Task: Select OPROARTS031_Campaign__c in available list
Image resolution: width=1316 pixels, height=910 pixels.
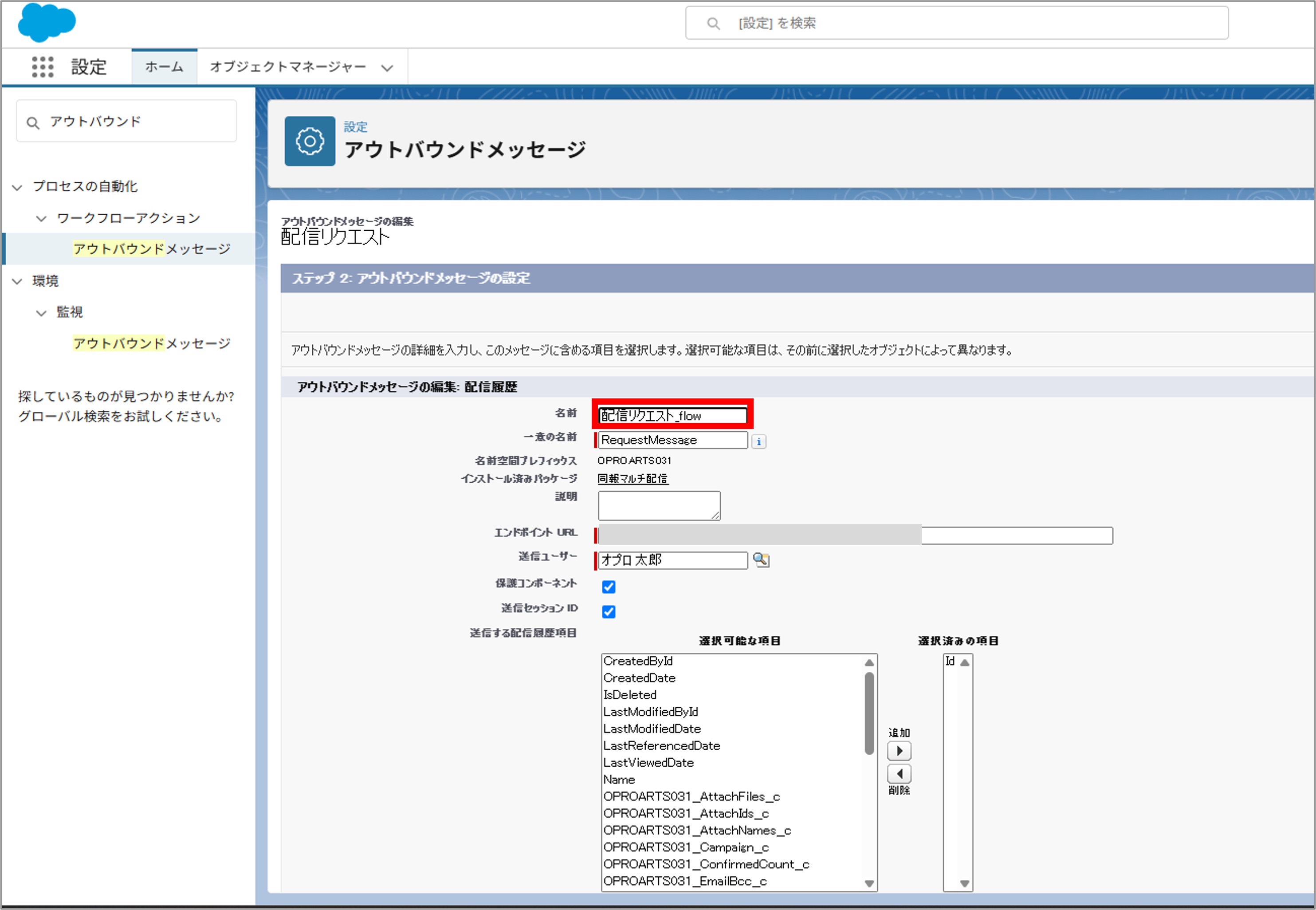Action: (686, 847)
